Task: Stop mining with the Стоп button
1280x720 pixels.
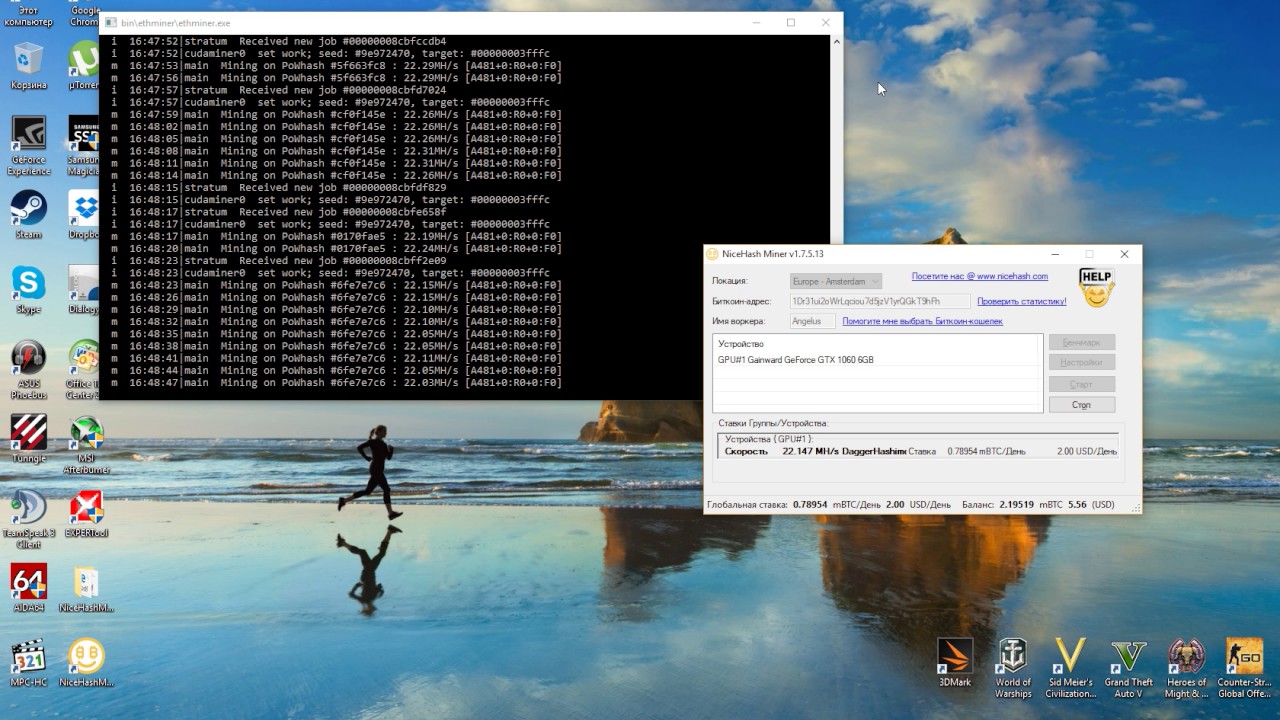Action: click(1081, 405)
